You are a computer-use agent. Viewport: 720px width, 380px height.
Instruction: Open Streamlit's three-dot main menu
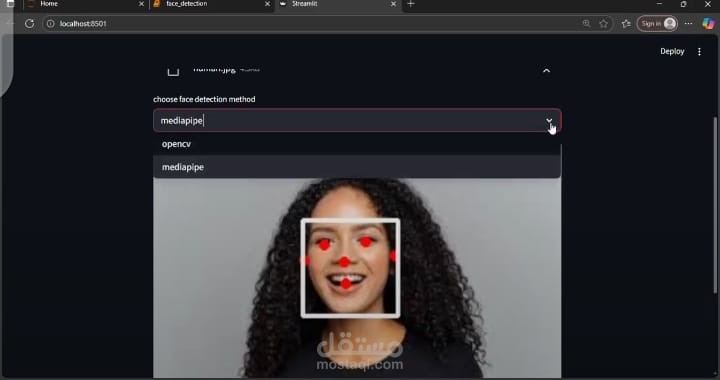click(x=699, y=52)
